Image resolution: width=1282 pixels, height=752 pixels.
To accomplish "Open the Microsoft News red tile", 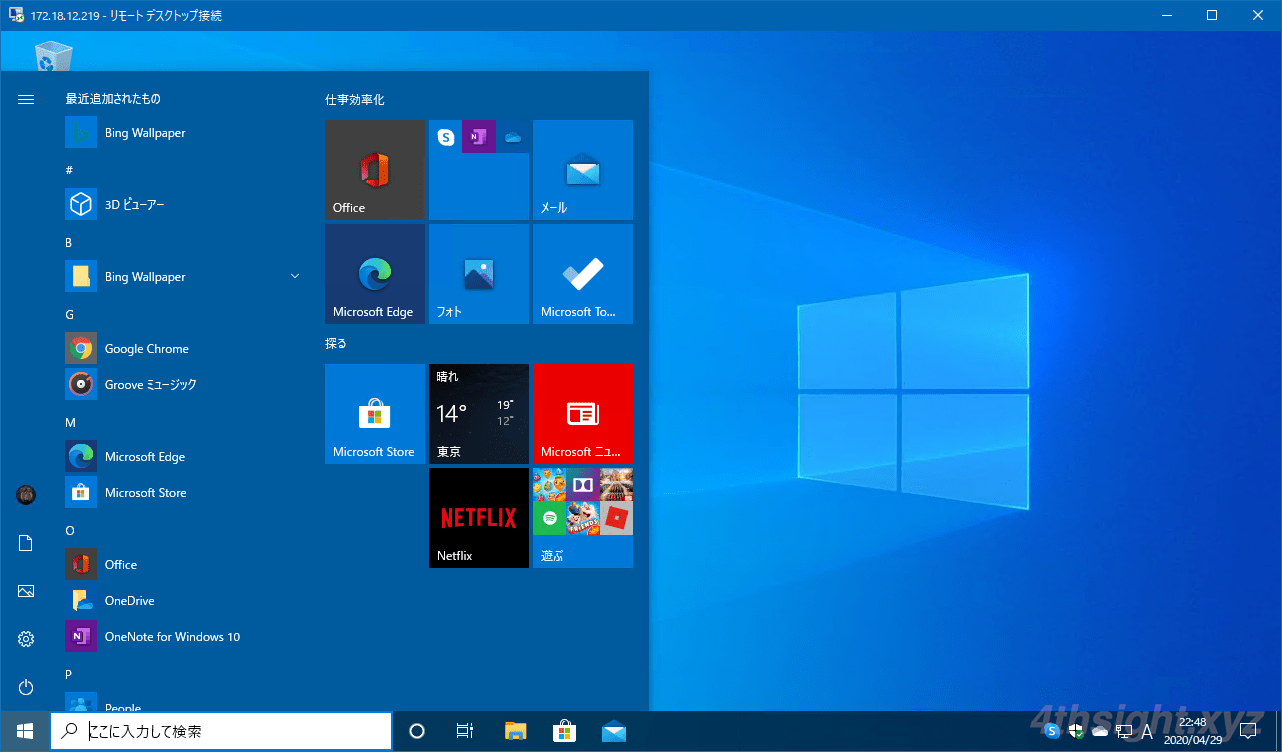I will pos(583,414).
